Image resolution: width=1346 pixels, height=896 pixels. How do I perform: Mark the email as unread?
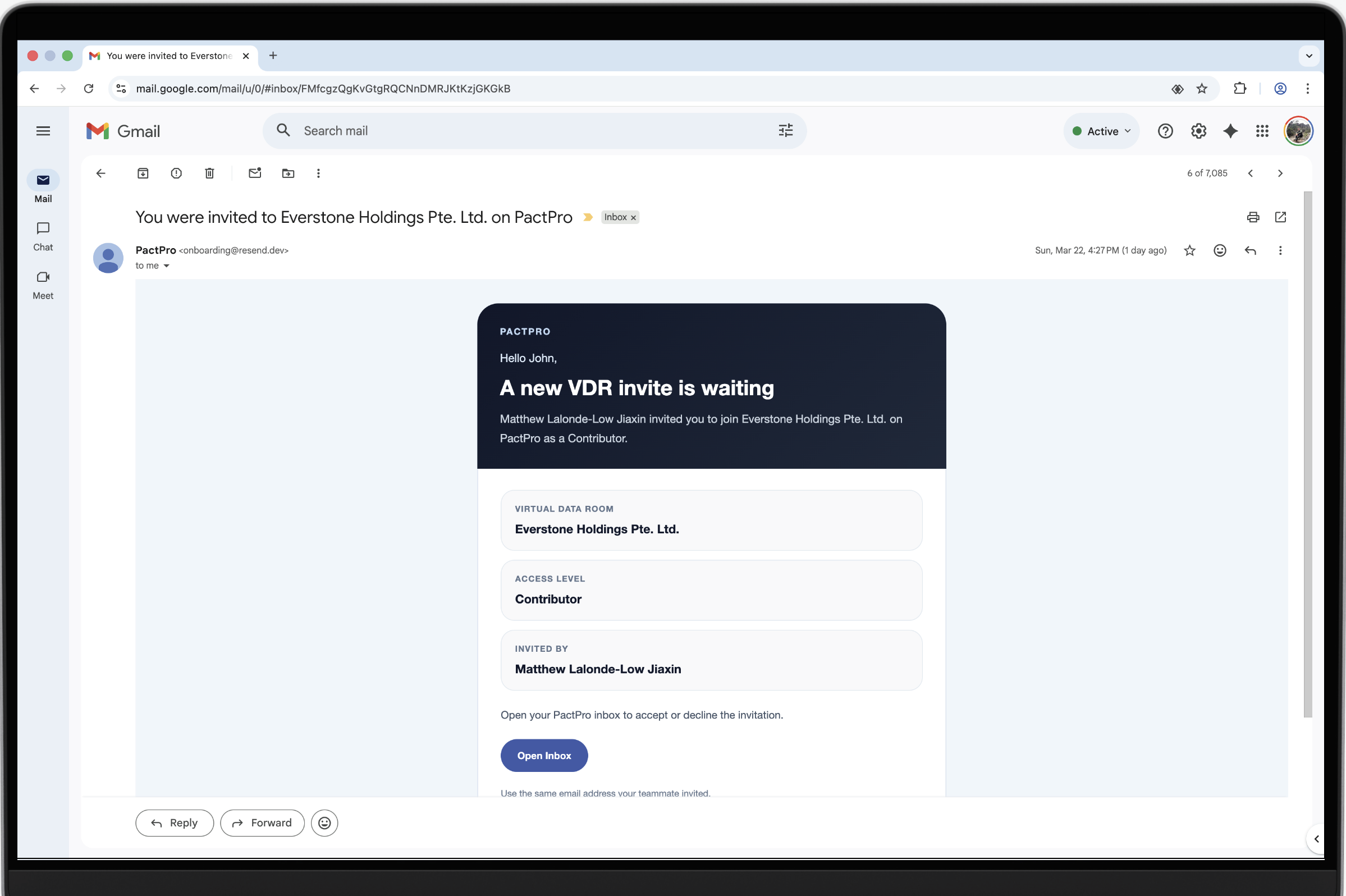point(255,173)
